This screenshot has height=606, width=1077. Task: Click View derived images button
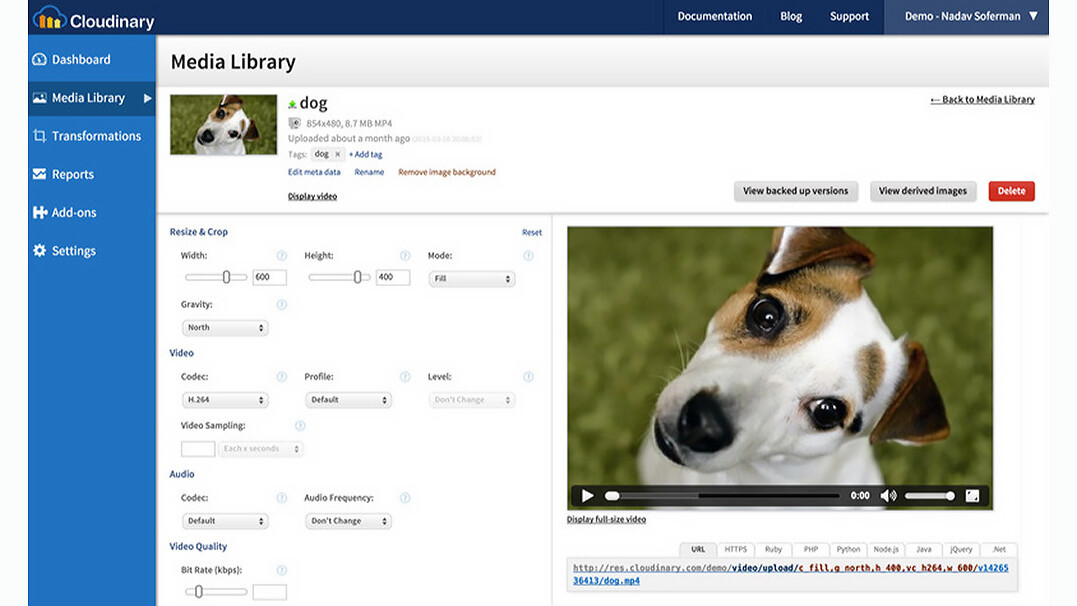tap(922, 191)
